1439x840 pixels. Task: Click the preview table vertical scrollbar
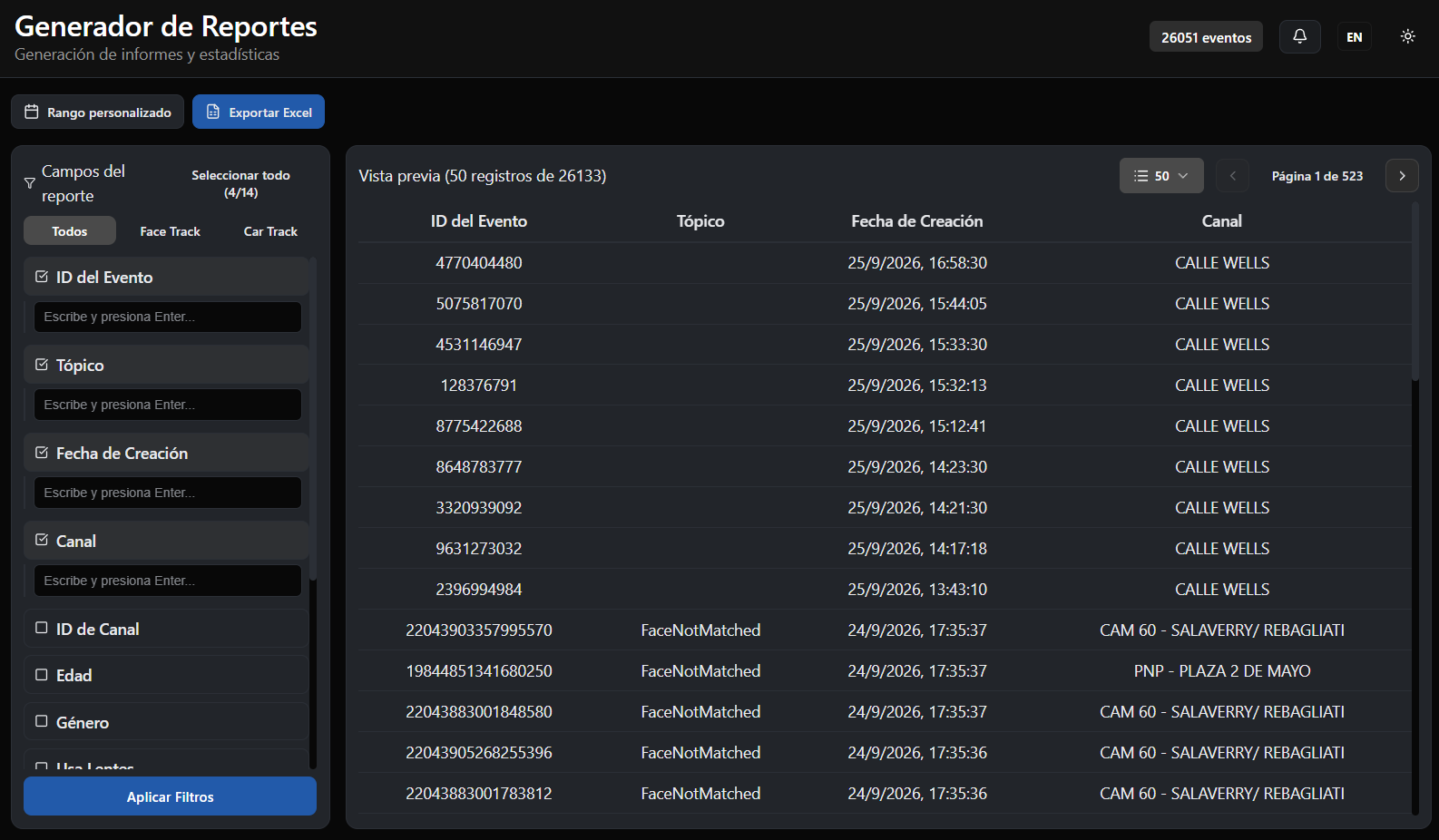pos(1415,291)
